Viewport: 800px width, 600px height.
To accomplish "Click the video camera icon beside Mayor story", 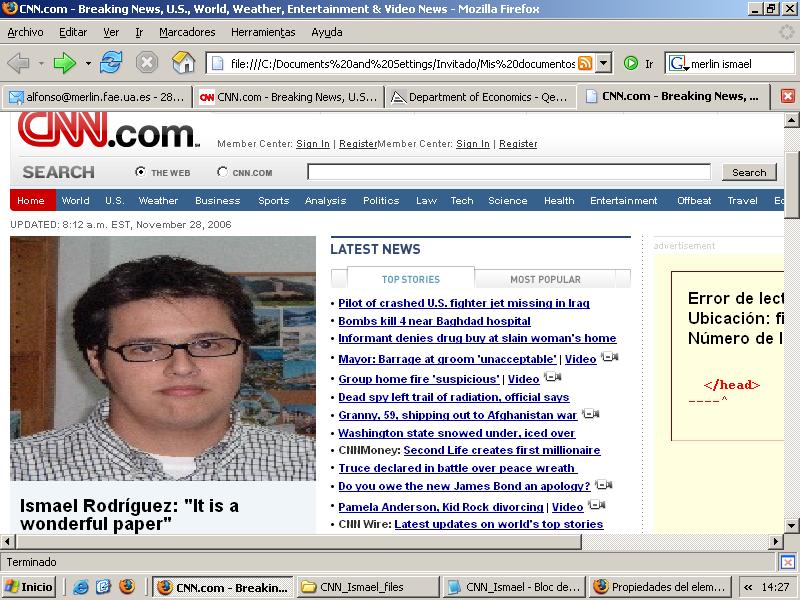I will pos(609,357).
